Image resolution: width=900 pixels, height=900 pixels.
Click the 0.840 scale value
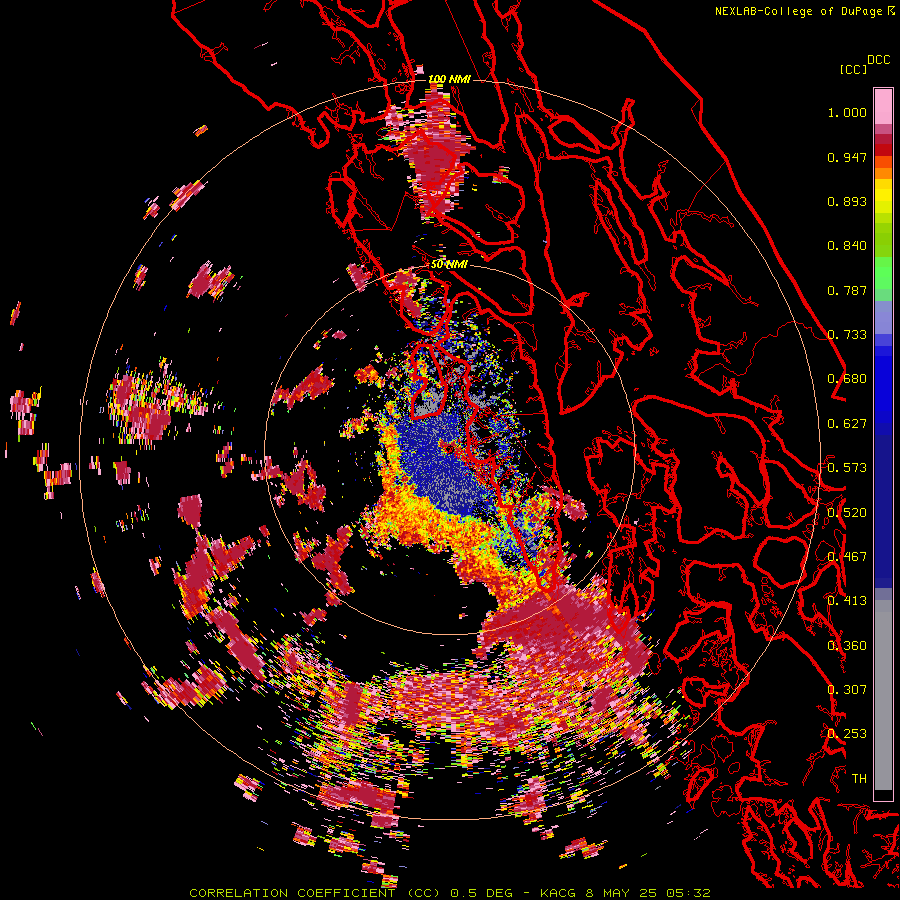[847, 246]
